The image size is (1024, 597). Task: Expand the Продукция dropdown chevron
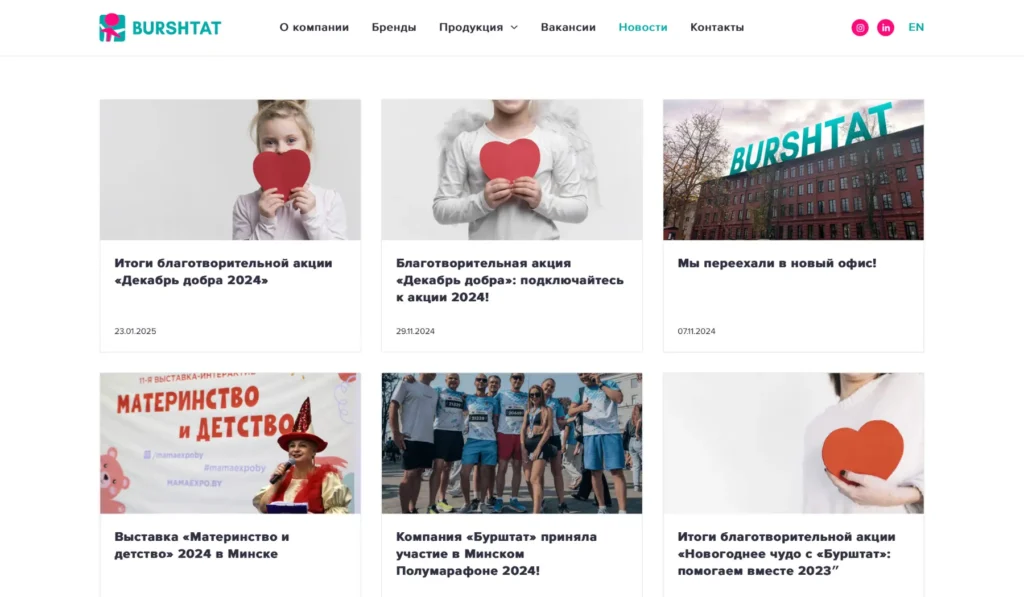click(x=514, y=27)
